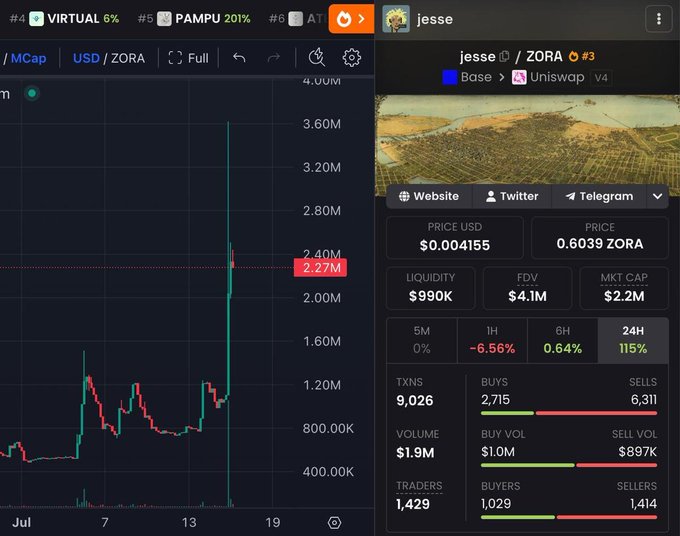Click the buy vol versus sell vol bar
Viewport: 680px width, 536px height.
pos(569,465)
